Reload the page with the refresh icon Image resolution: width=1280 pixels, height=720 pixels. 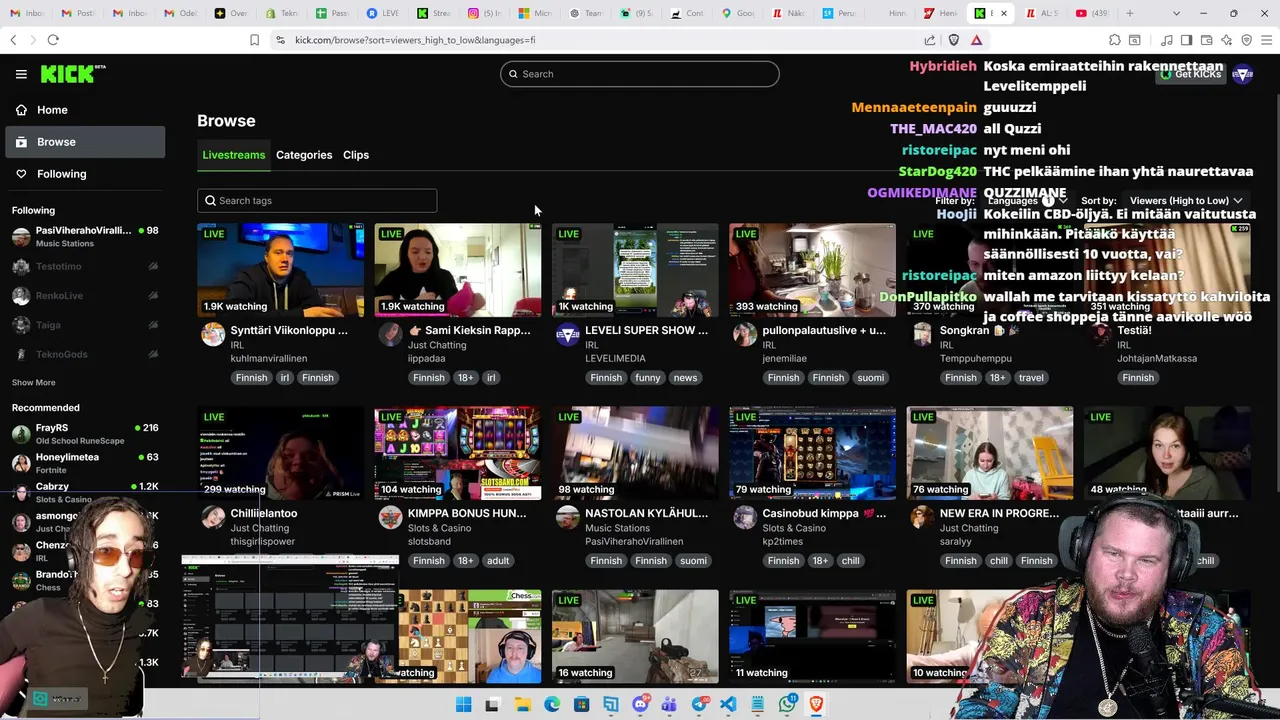[53, 40]
